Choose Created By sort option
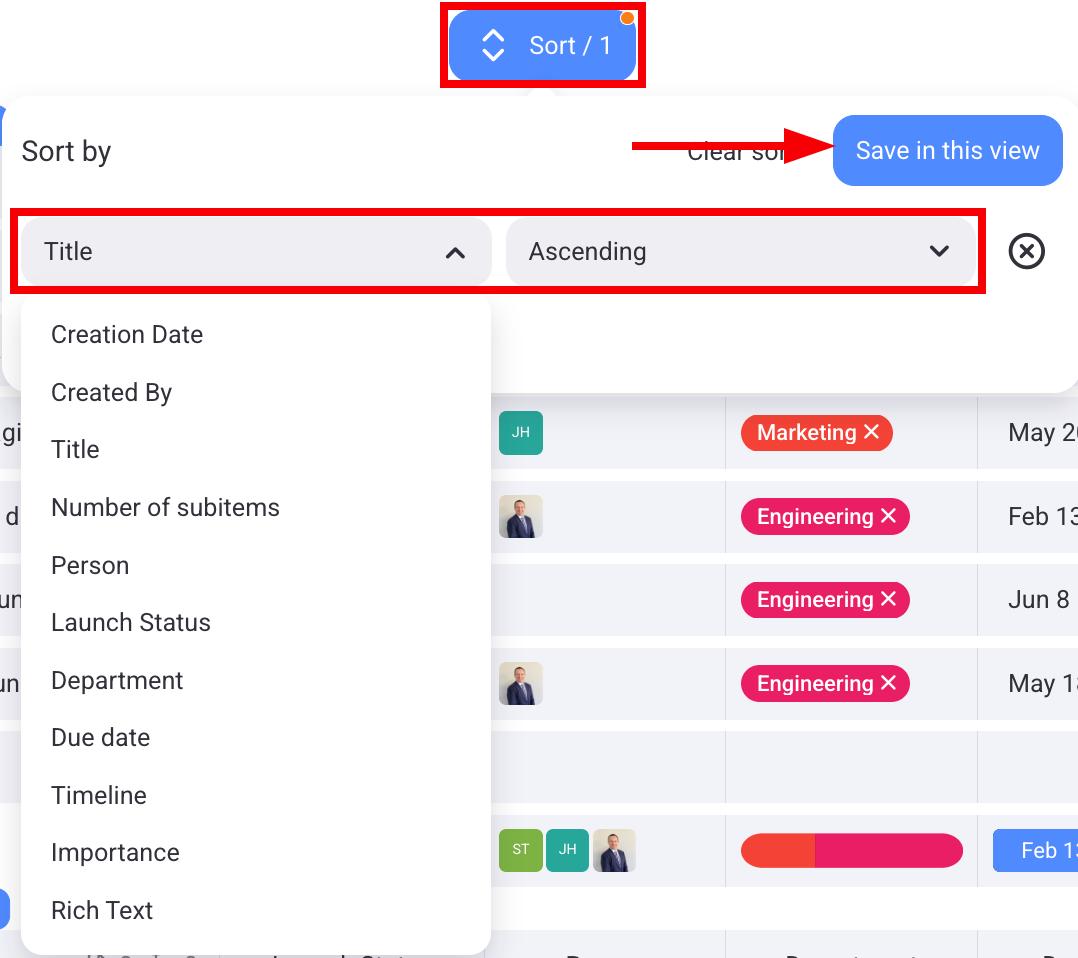 111,393
